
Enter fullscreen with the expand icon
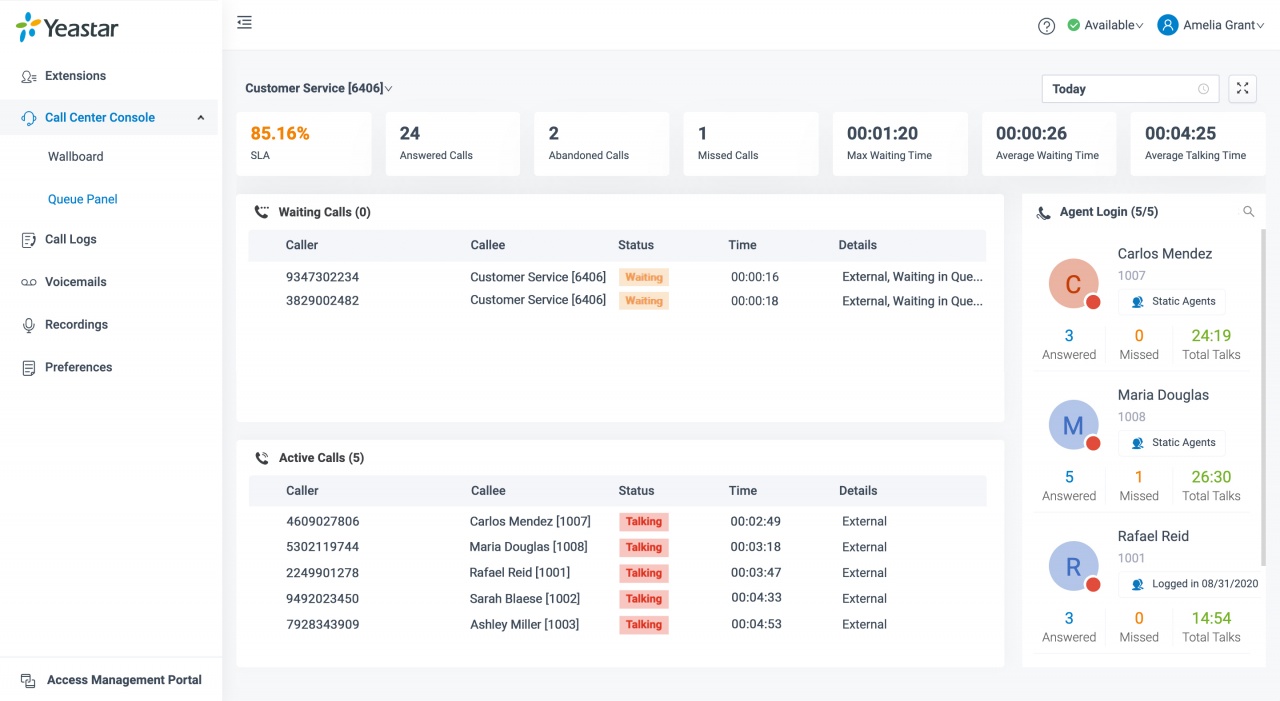coord(1242,88)
